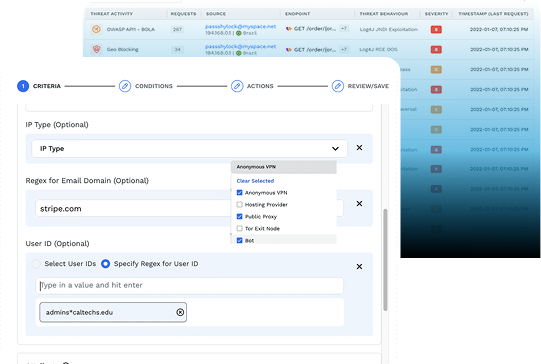Go to the CRITERIA step
The image size is (541, 364).
tap(47, 86)
